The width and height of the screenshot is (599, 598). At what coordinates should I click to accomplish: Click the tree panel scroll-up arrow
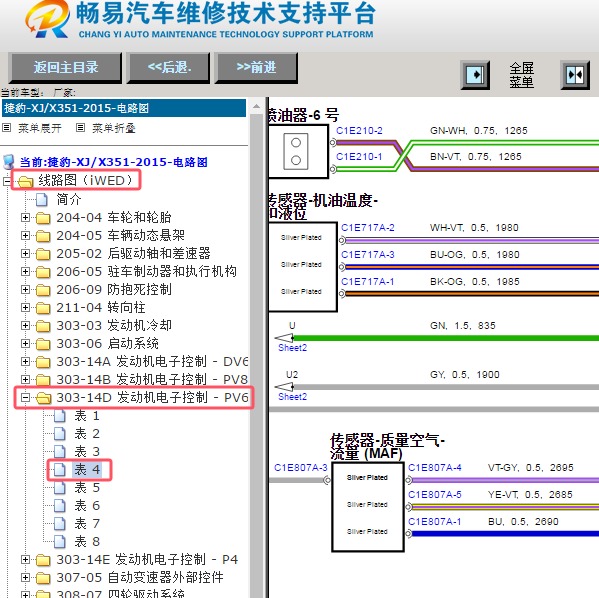pyautogui.click(x=256, y=107)
